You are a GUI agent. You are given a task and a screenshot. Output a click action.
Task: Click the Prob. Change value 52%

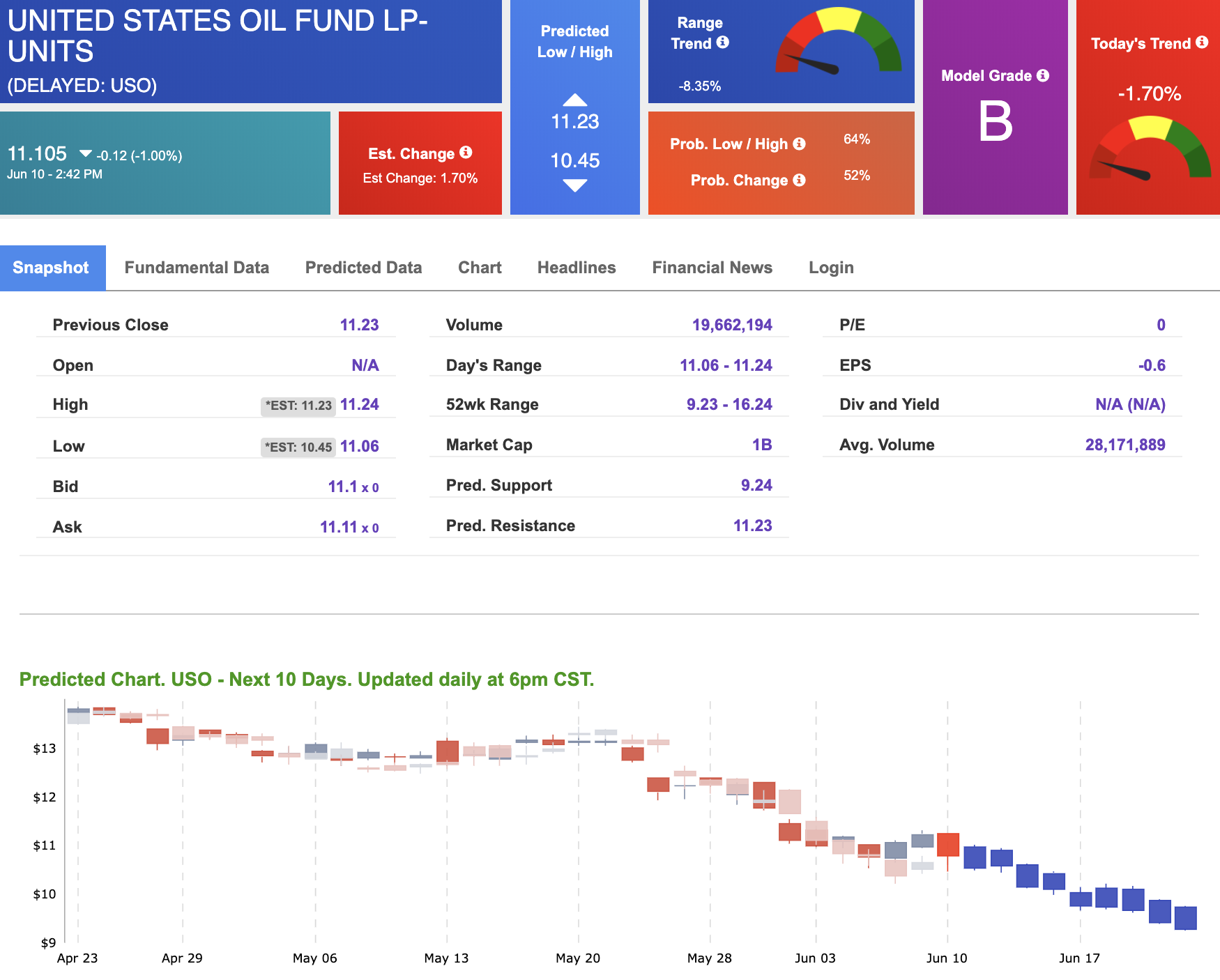[x=857, y=175]
